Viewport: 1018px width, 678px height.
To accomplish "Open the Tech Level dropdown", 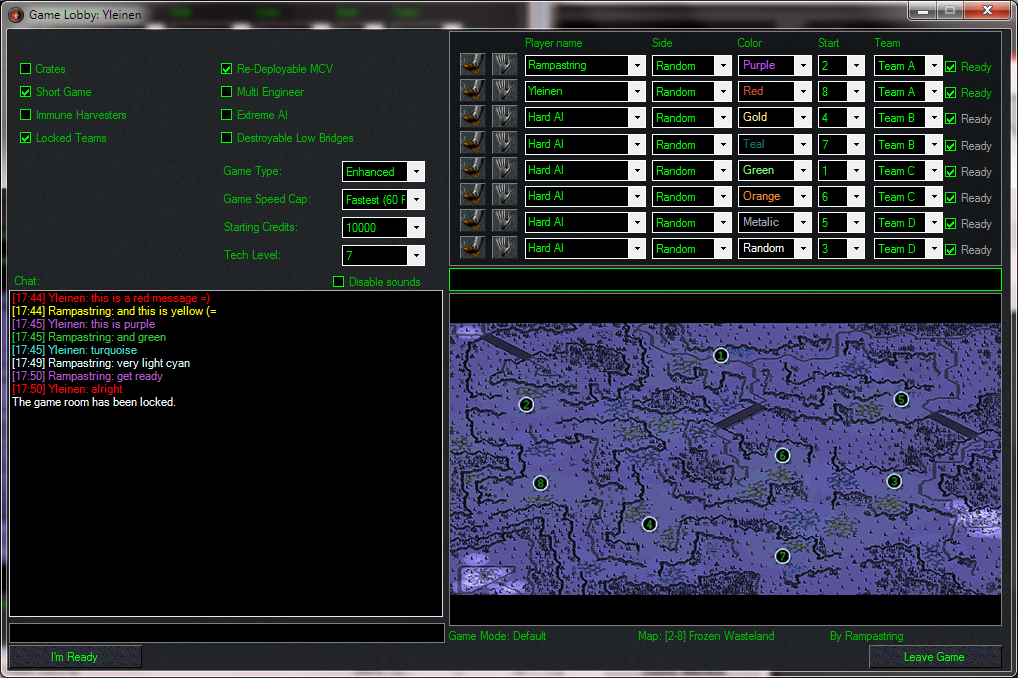I will [384, 255].
